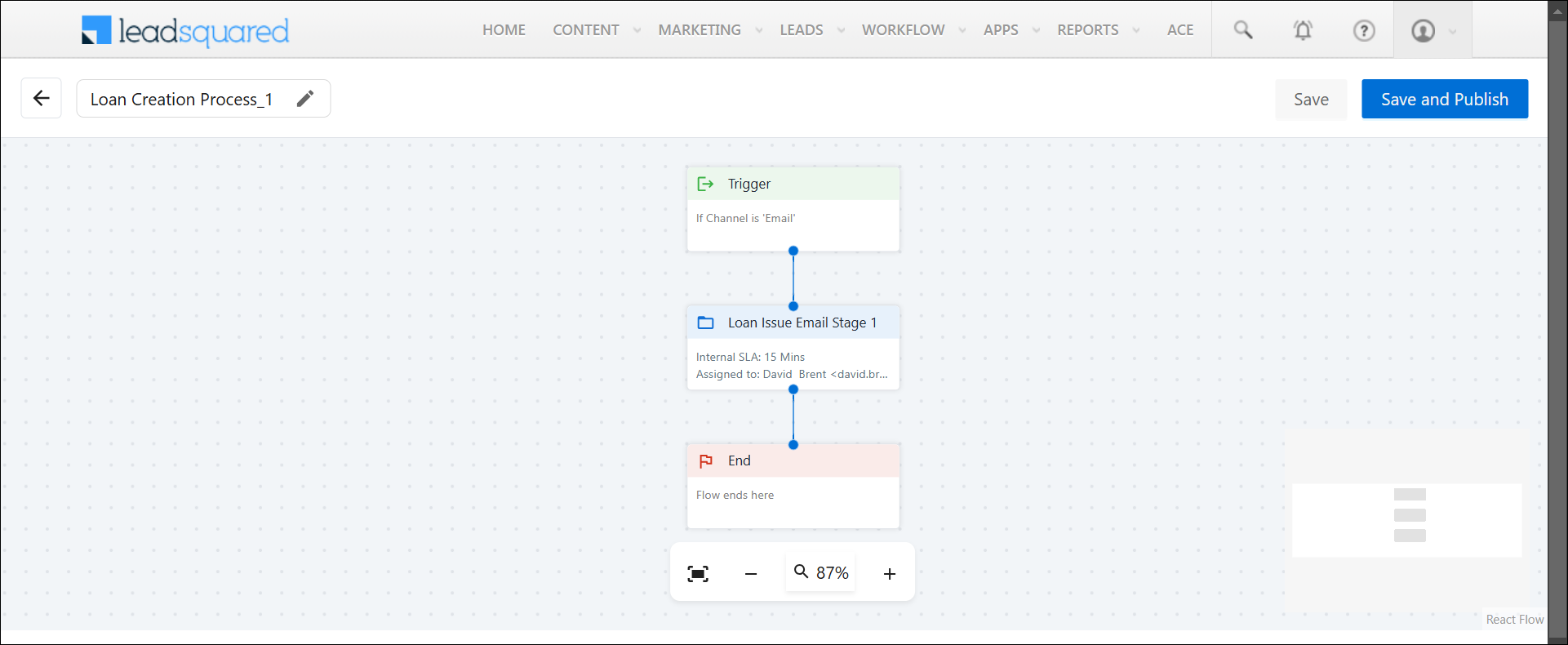Click Save and Publish
This screenshot has height=645, width=1568.
point(1444,100)
